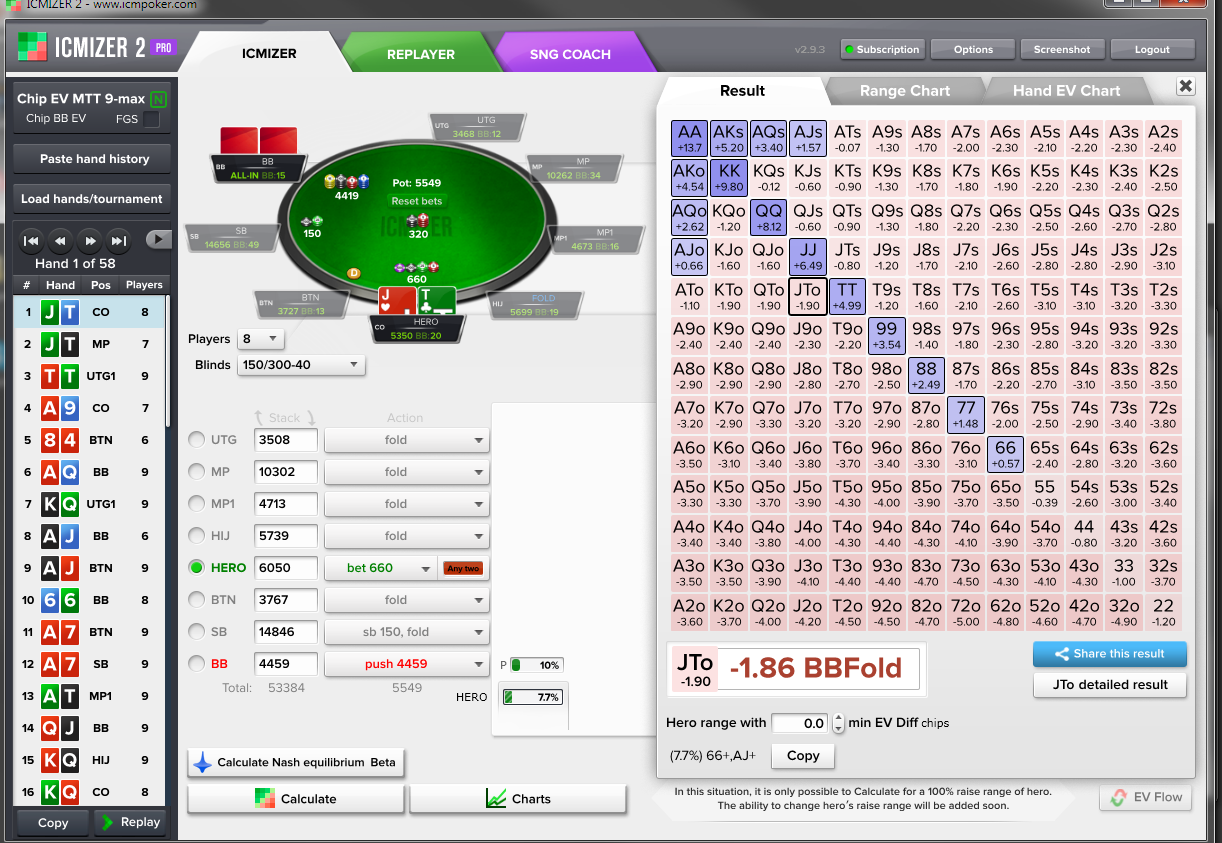Screen dimensions: 1222x843
Task: Click the hand list vertical scrollbar
Action: pos(168,360)
